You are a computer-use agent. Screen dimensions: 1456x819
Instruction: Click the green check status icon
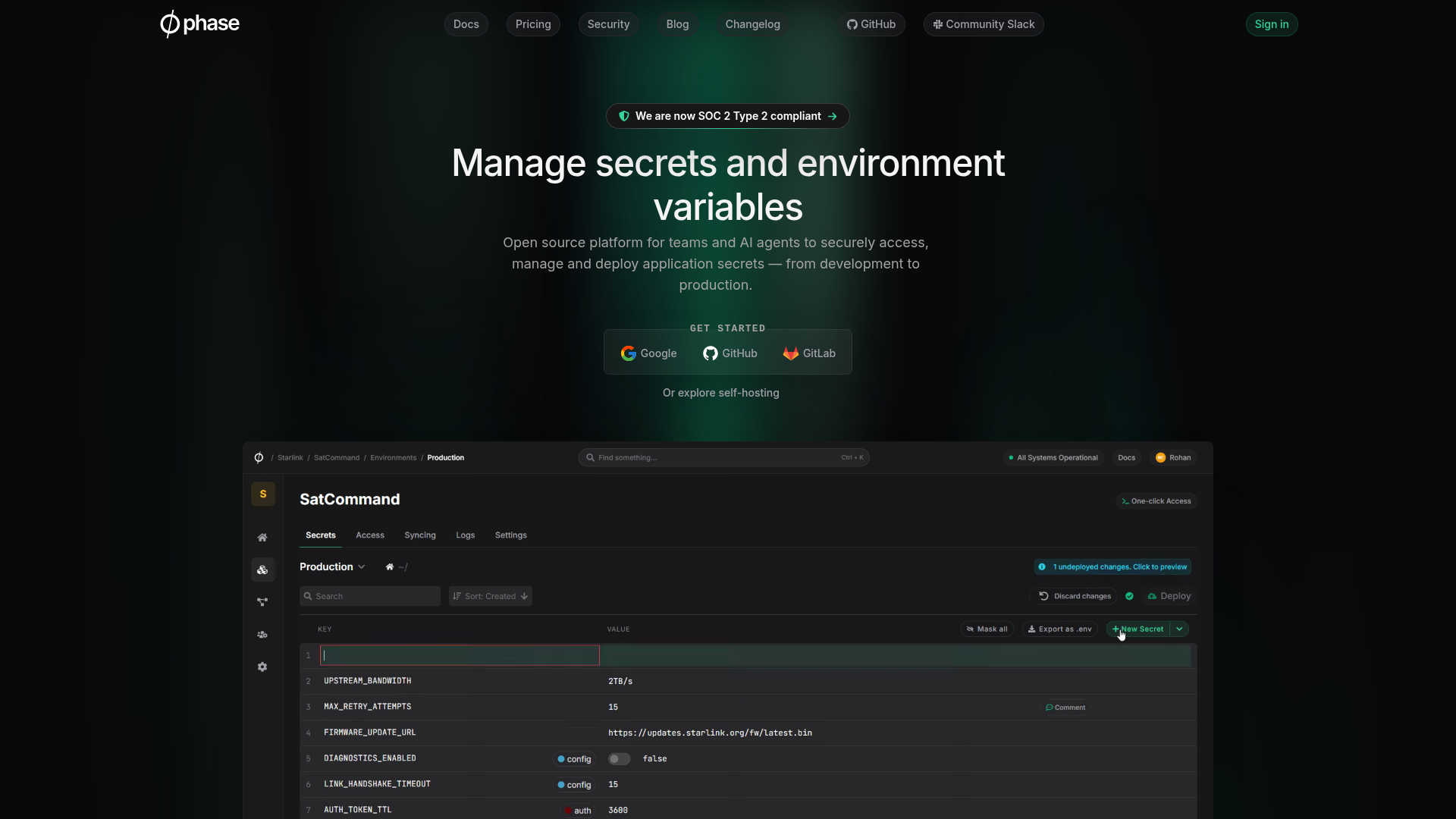pos(1129,596)
